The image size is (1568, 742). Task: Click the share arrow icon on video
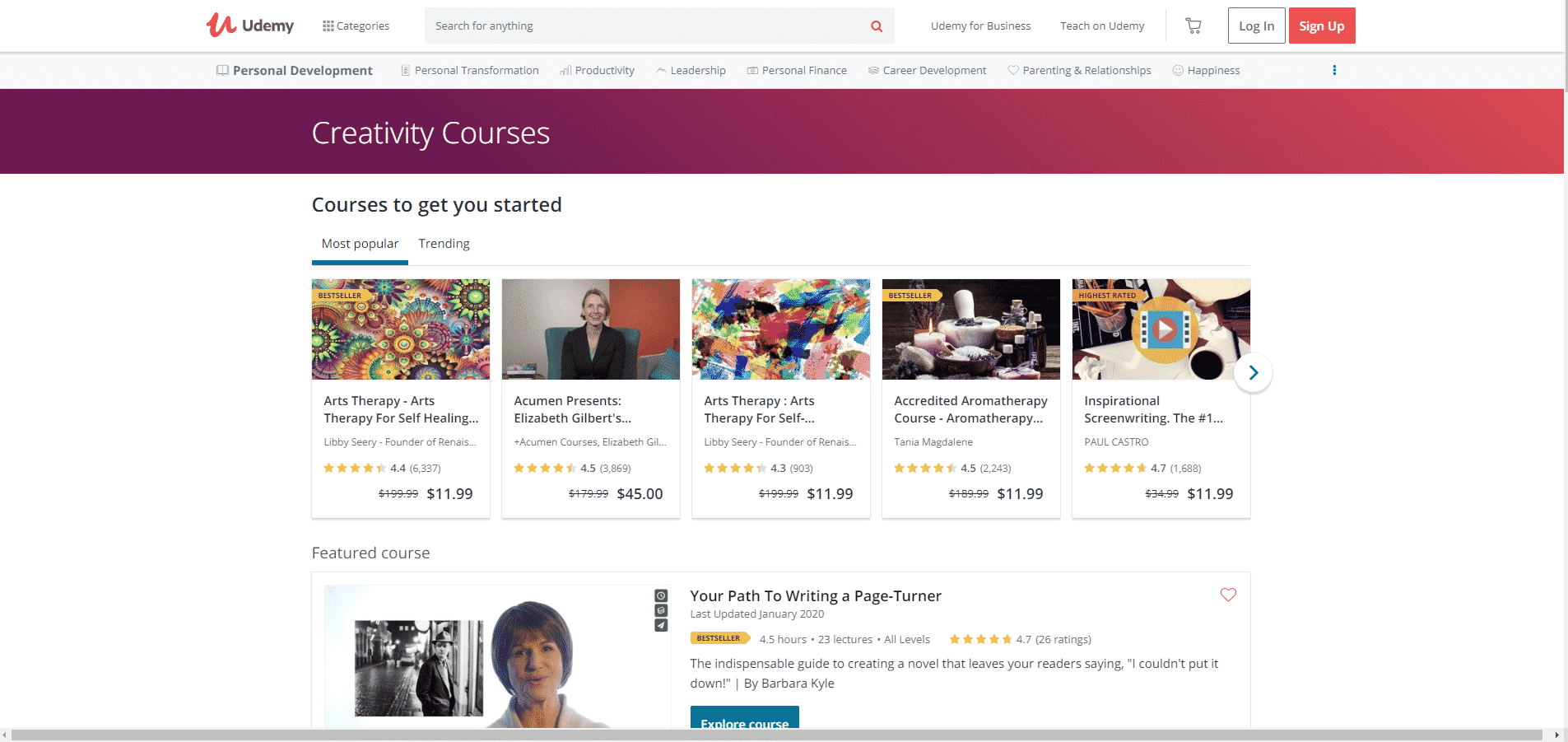coord(661,625)
